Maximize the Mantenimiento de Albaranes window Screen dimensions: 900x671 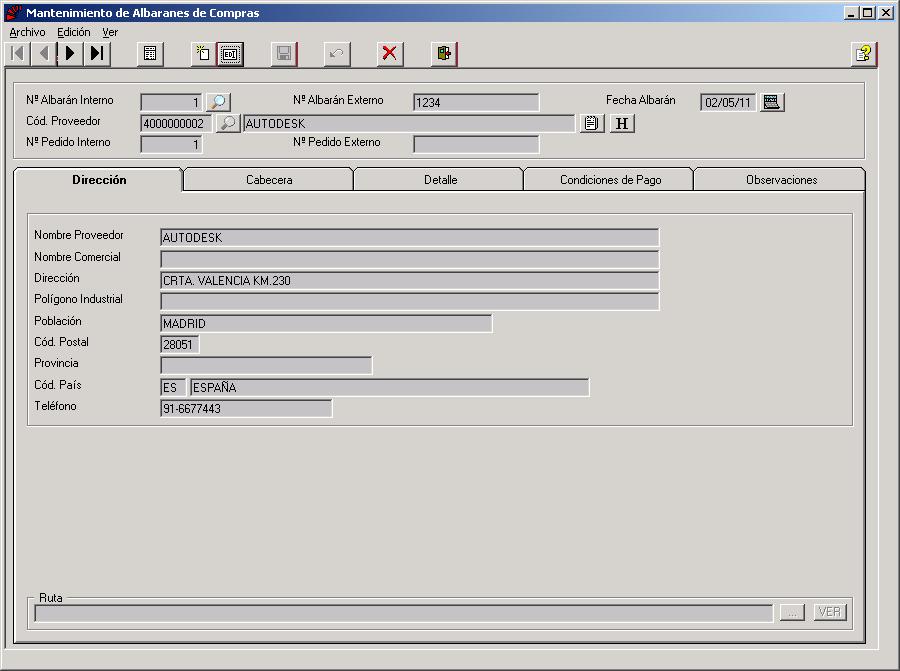pyautogui.click(x=868, y=13)
